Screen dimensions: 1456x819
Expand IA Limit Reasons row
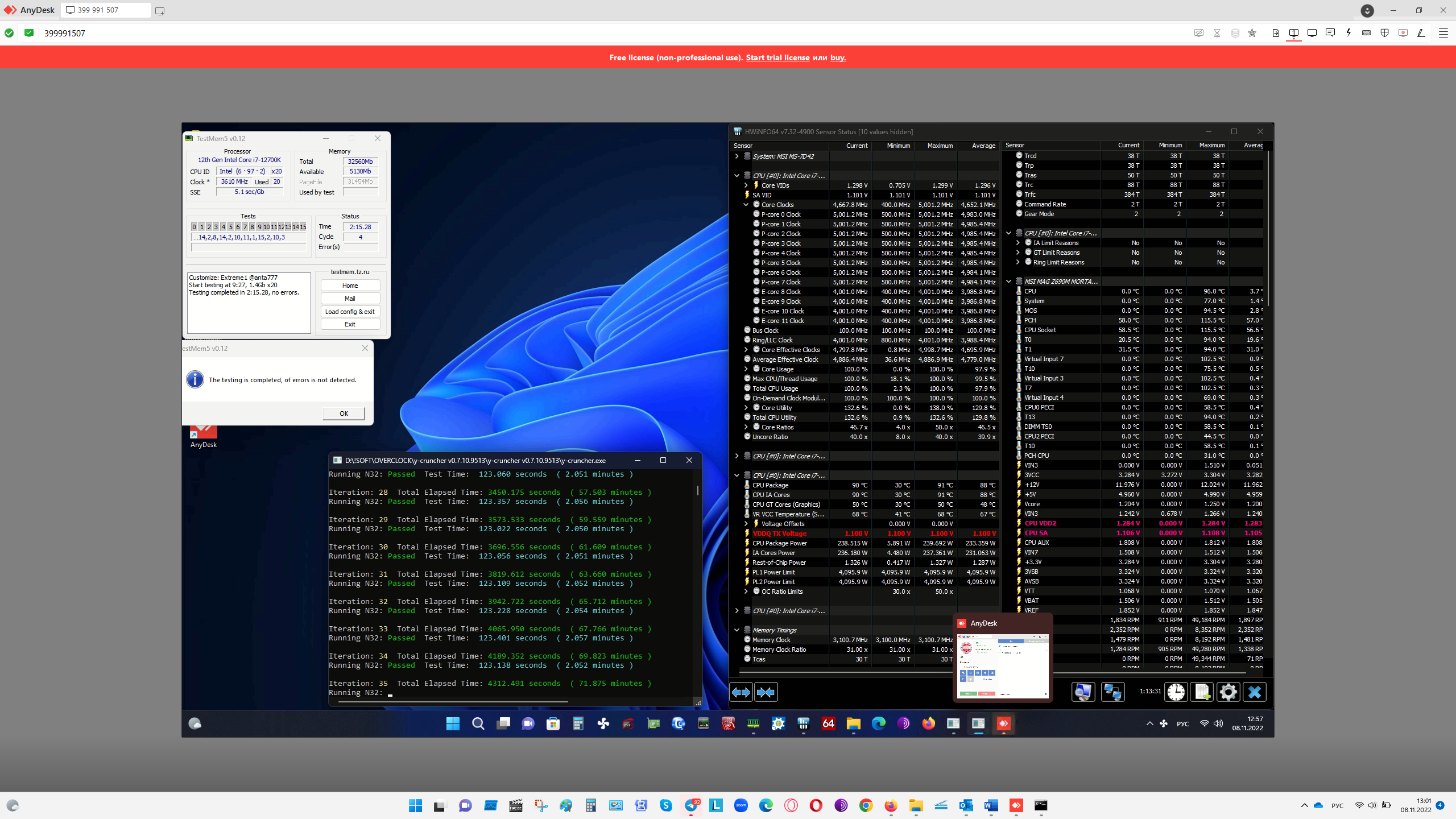tap(1017, 243)
